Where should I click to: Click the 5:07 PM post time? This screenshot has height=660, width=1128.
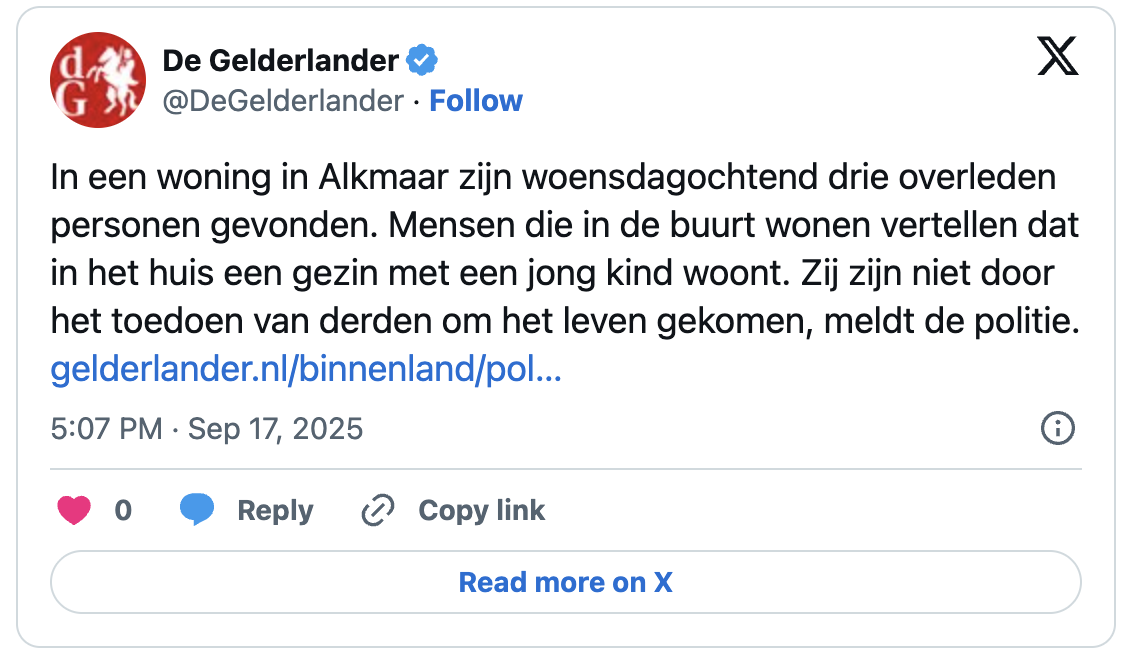(106, 429)
